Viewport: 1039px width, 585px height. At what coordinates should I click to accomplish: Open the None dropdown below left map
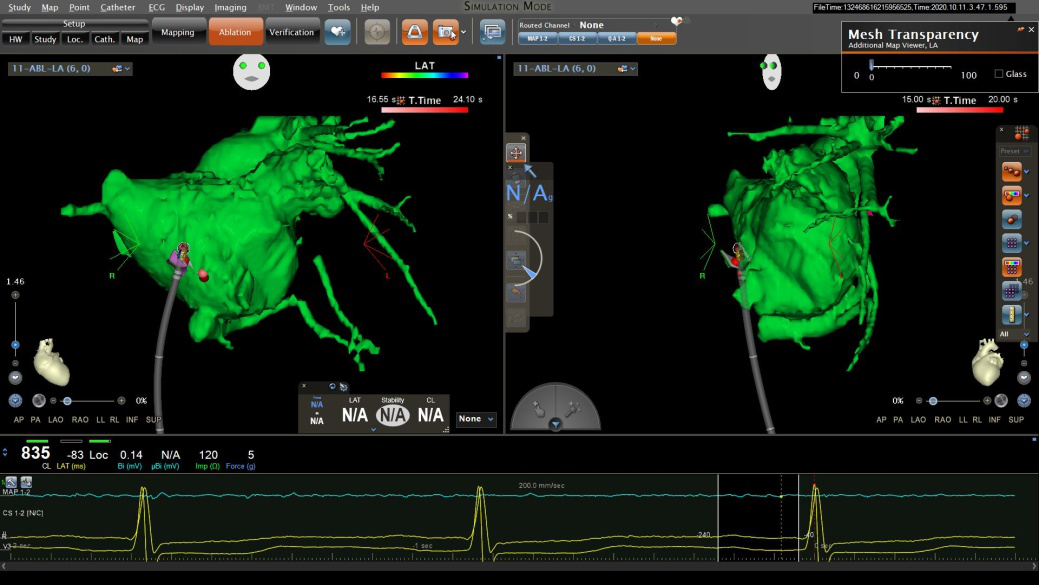click(x=477, y=419)
